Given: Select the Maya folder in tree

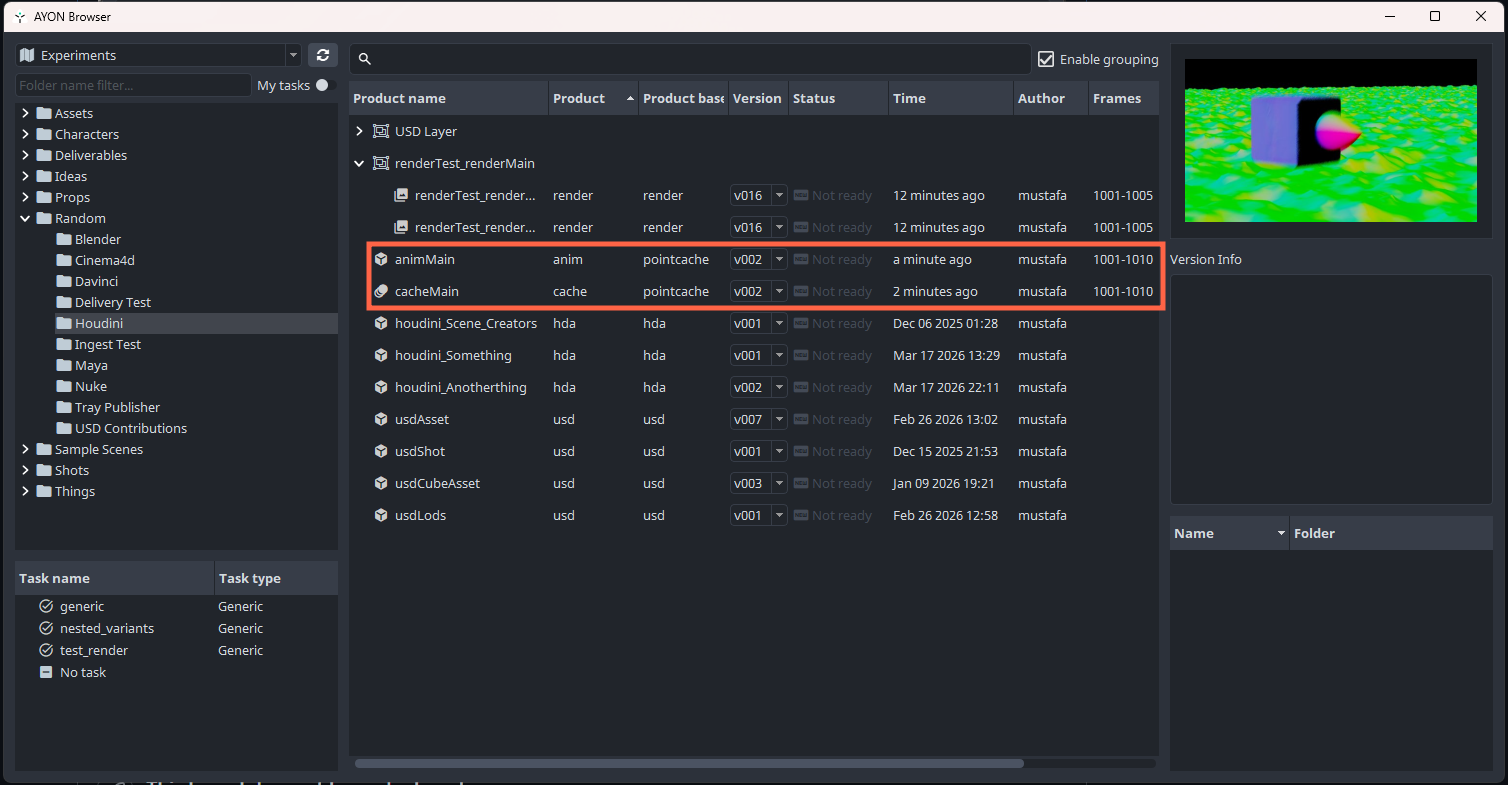Looking at the screenshot, I should click(x=91, y=365).
